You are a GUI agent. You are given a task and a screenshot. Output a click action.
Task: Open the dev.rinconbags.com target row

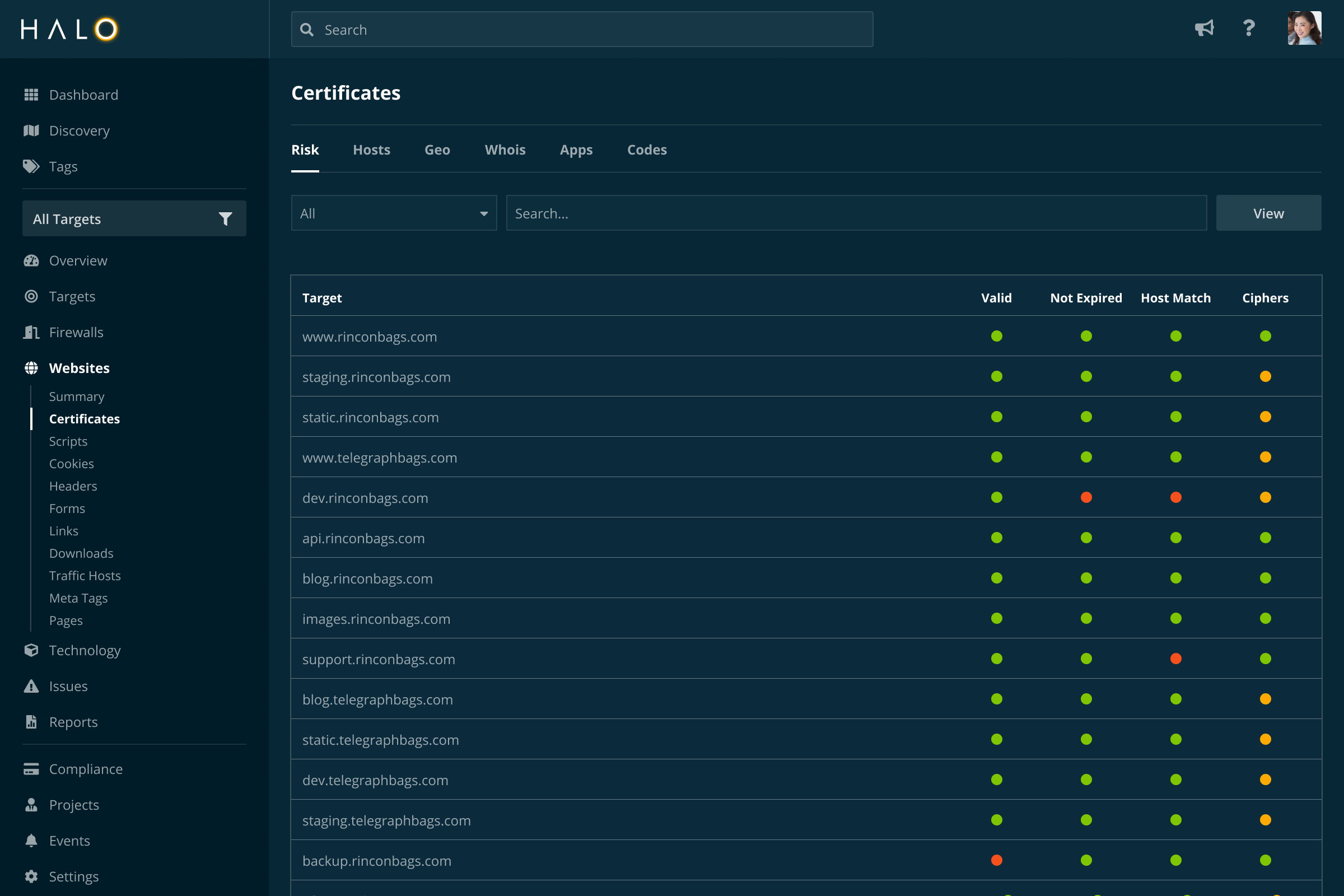[365, 498]
